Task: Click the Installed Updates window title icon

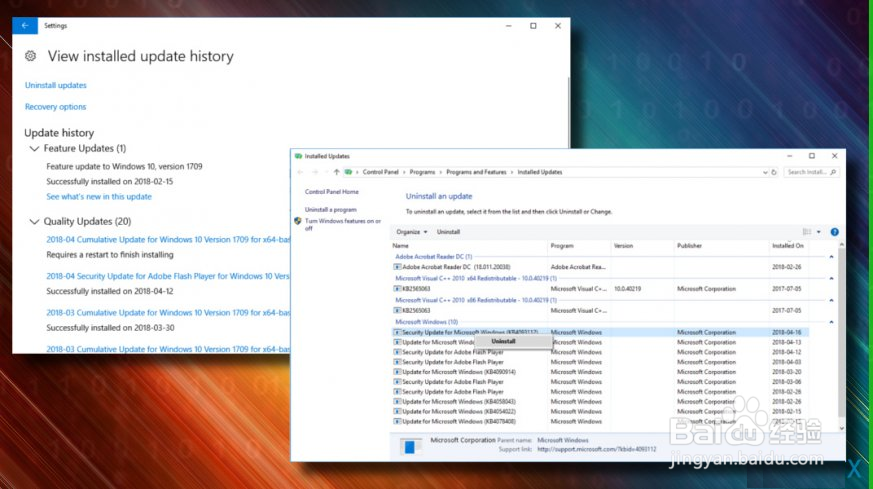Action: click(x=298, y=156)
